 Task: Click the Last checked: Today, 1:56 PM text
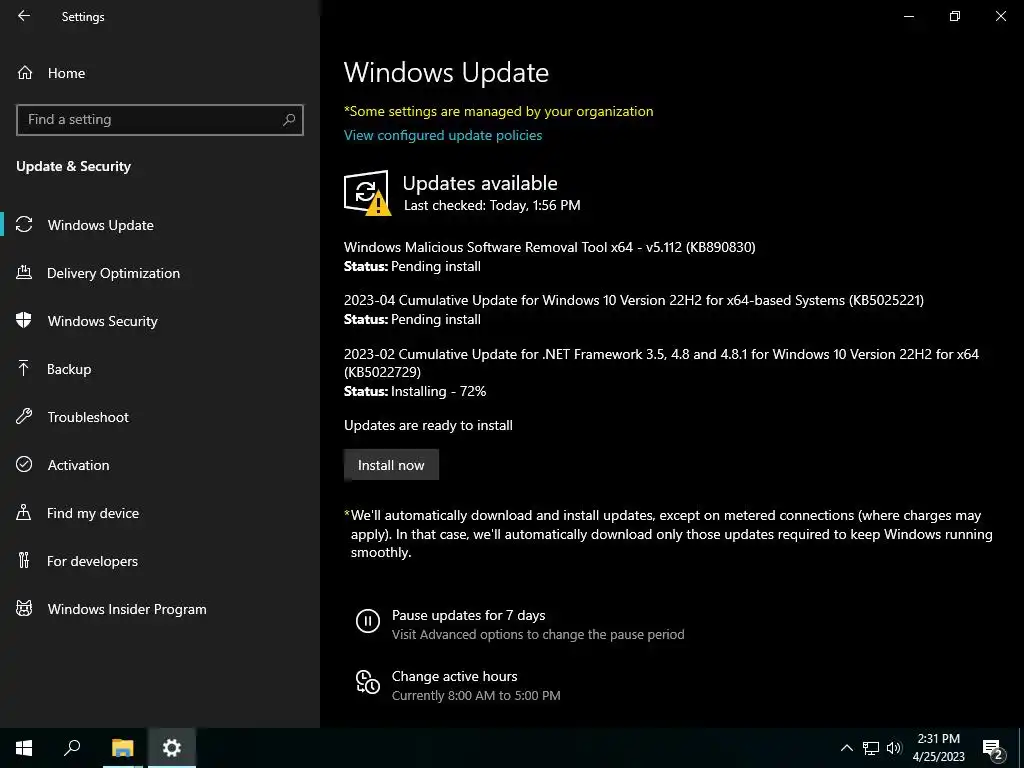tap(492, 205)
